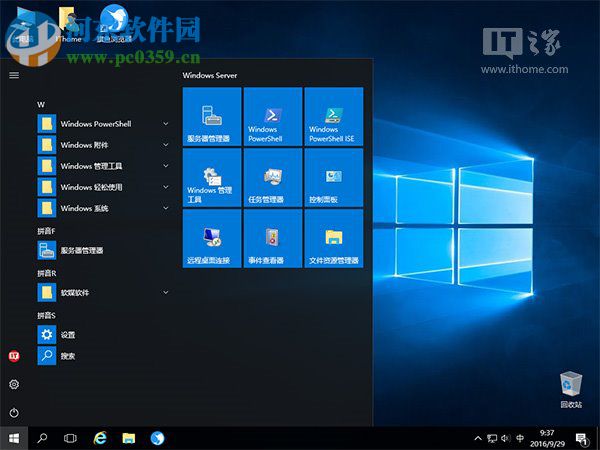
Task: Launch Internet Explorer from the taskbar
Action: point(100,438)
